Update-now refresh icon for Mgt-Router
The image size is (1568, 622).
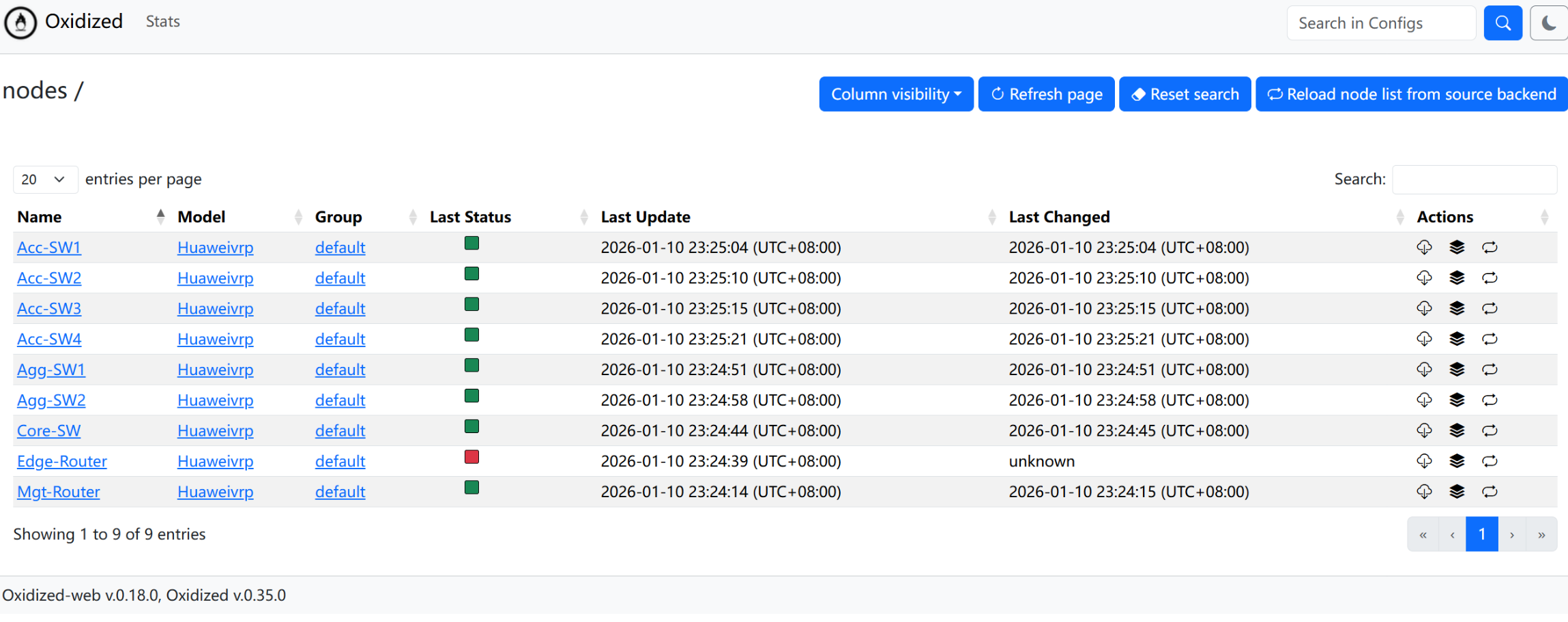point(1490,492)
